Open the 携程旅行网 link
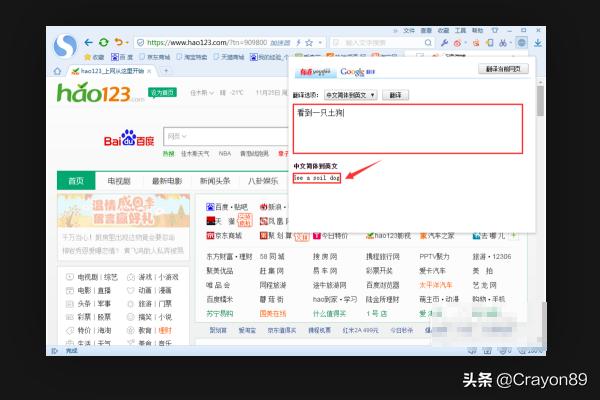The width and height of the screenshot is (600, 400). pos(383,256)
